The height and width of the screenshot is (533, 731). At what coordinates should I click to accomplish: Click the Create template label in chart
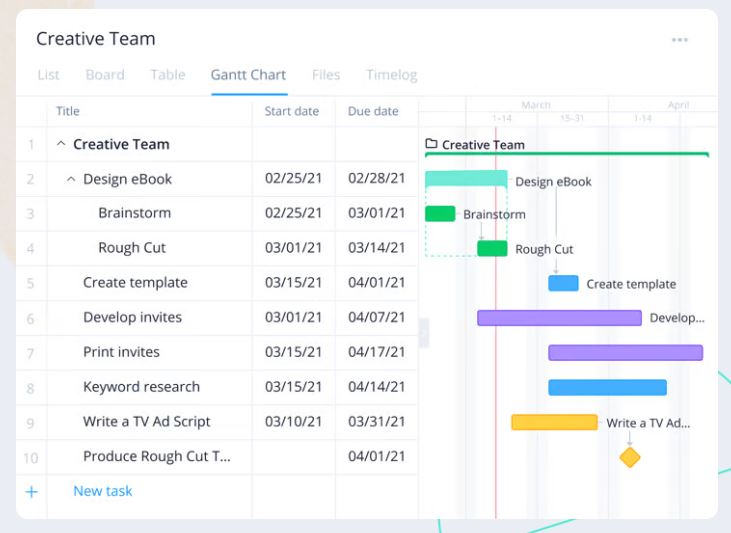(x=631, y=284)
